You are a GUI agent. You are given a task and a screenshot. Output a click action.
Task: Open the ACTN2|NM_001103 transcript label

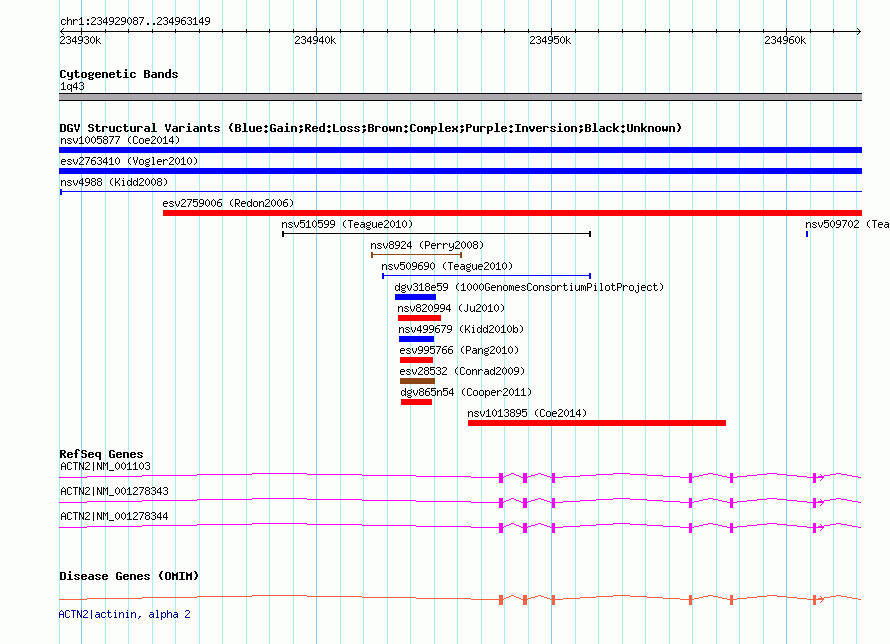106,466
